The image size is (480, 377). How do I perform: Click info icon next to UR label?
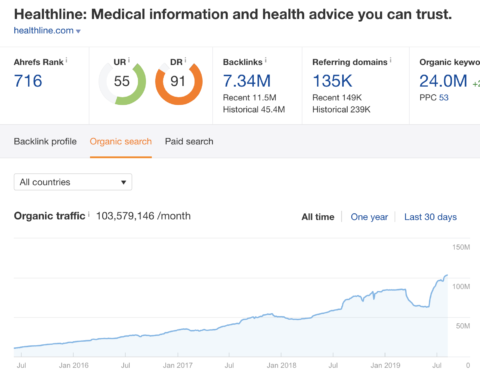tap(129, 60)
